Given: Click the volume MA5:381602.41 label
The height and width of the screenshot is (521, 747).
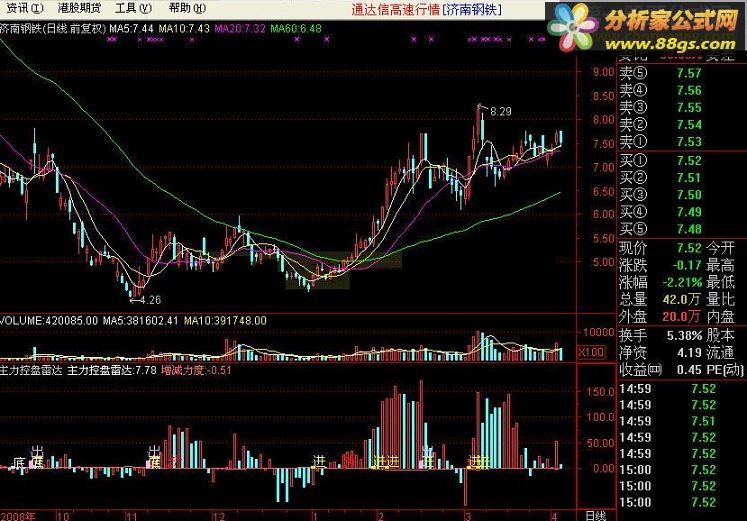Looking at the screenshot, I should pyautogui.click(x=140, y=321).
